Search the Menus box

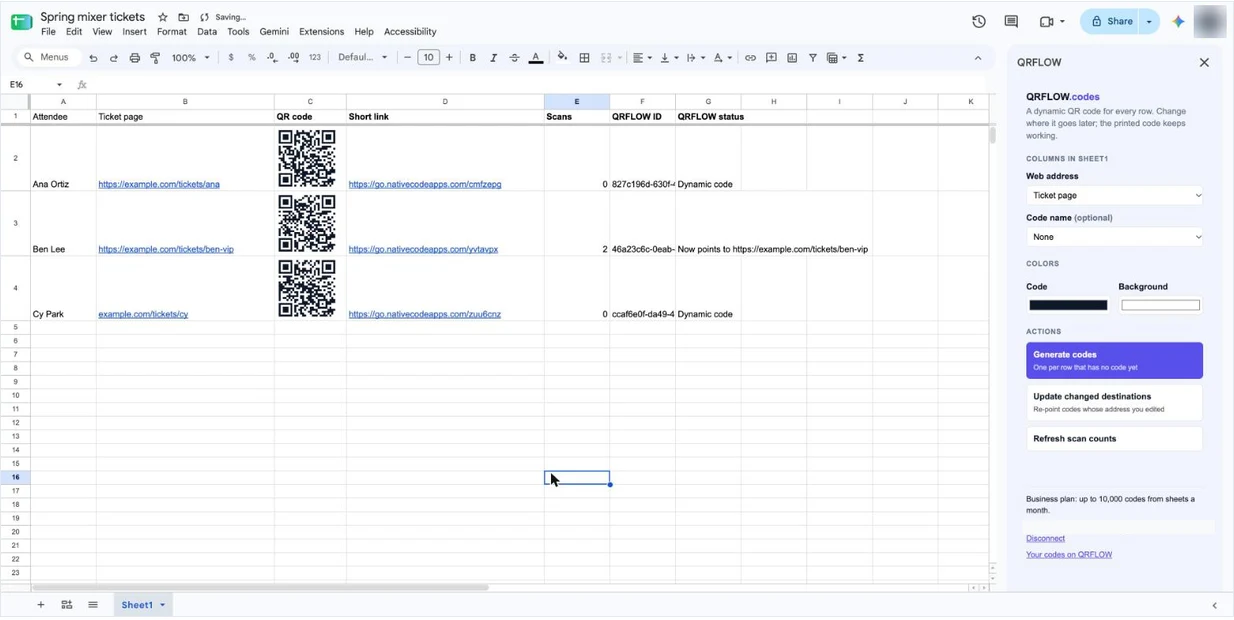point(50,58)
